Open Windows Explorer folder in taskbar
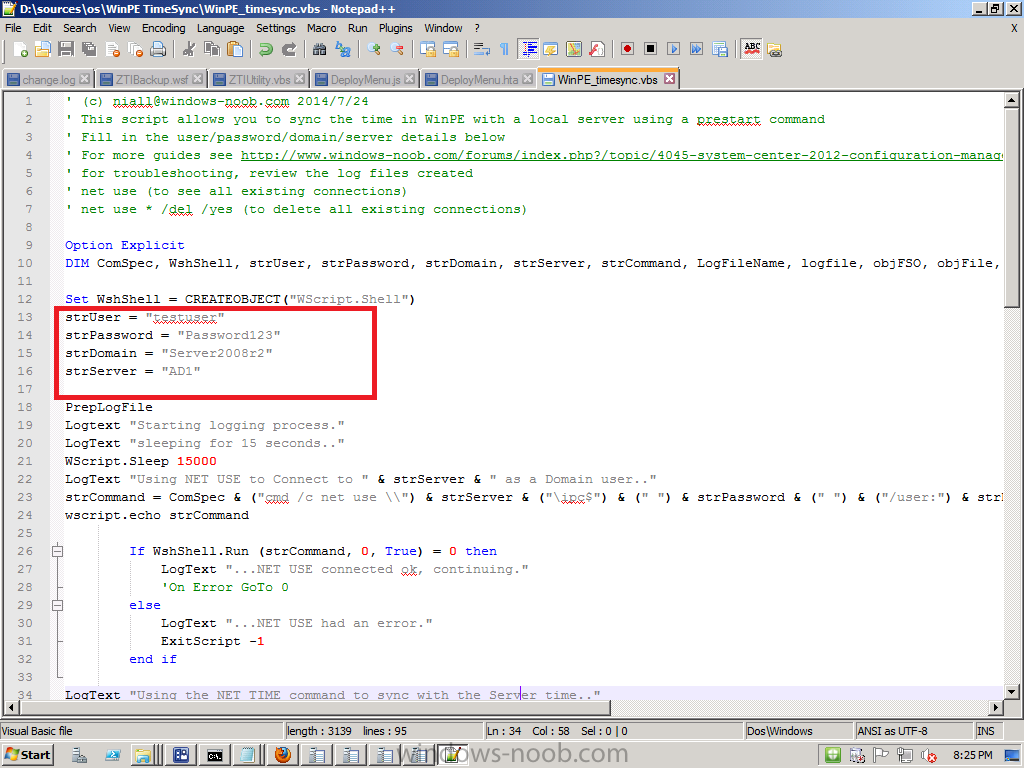Image resolution: width=1024 pixels, height=768 pixels. 142,756
